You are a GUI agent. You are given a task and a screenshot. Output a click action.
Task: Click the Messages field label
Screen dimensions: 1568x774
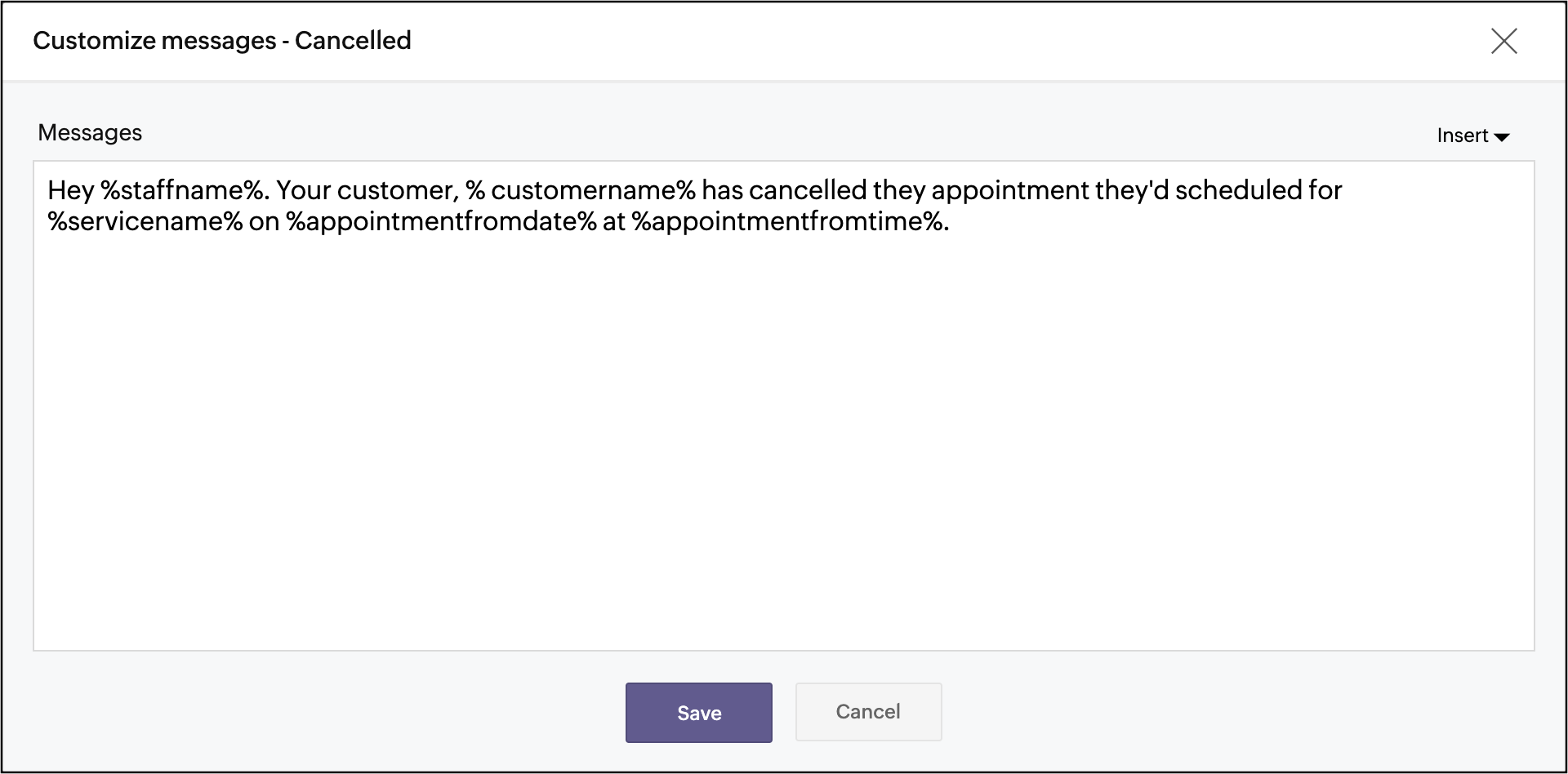click(90, 133)
